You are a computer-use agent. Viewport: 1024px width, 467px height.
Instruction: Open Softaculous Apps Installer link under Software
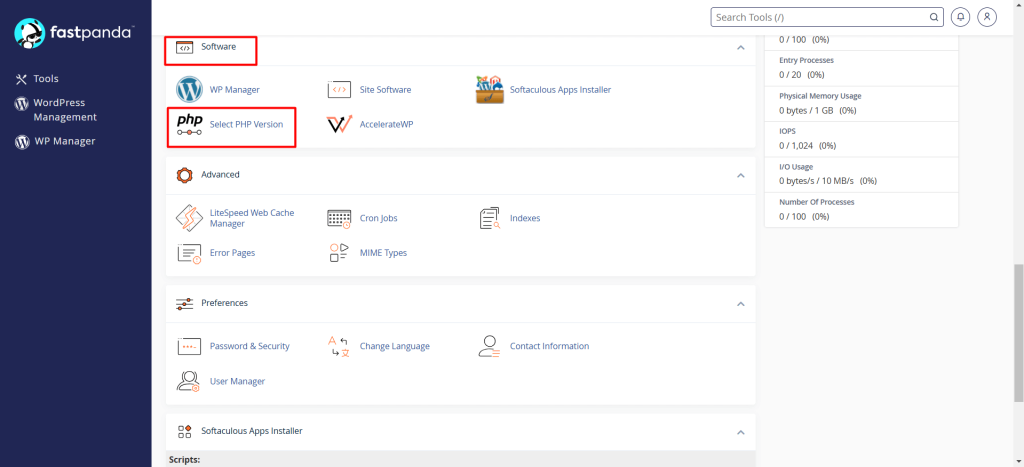tap(560, 89)
